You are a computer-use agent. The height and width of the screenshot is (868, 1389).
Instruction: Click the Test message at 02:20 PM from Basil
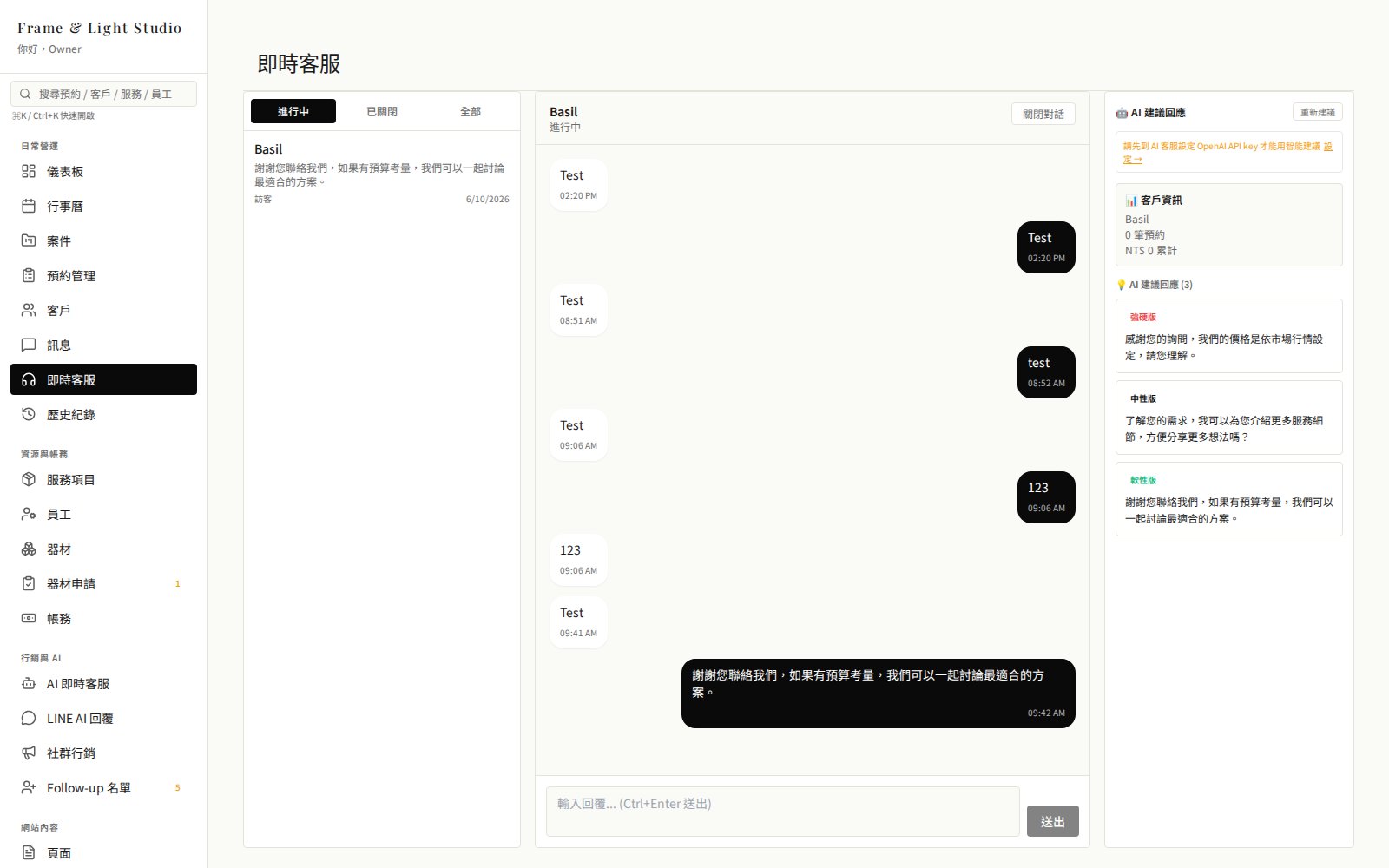tap(578, 185)
